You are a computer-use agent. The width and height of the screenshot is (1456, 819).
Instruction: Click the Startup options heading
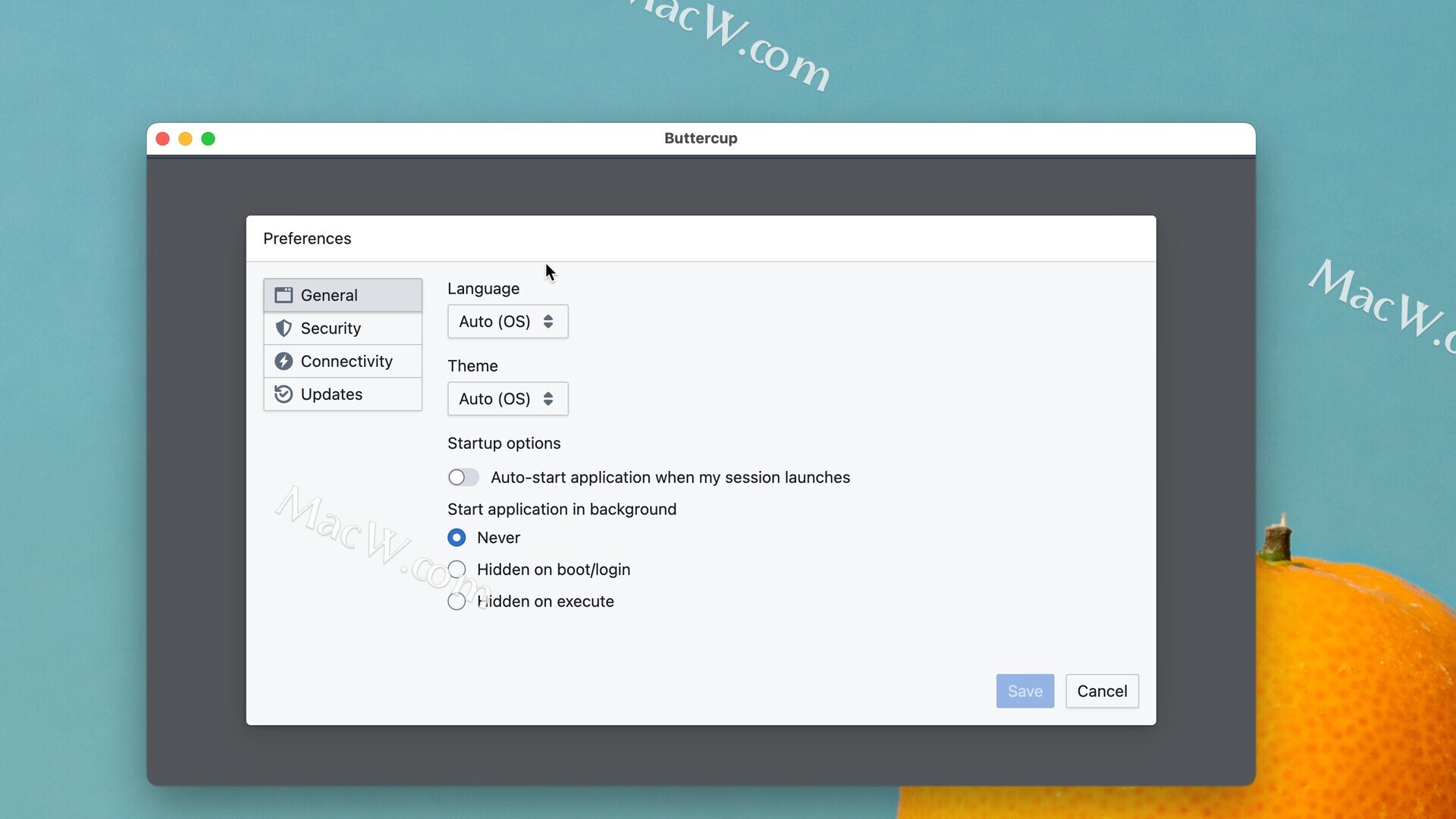coord(504,444)
